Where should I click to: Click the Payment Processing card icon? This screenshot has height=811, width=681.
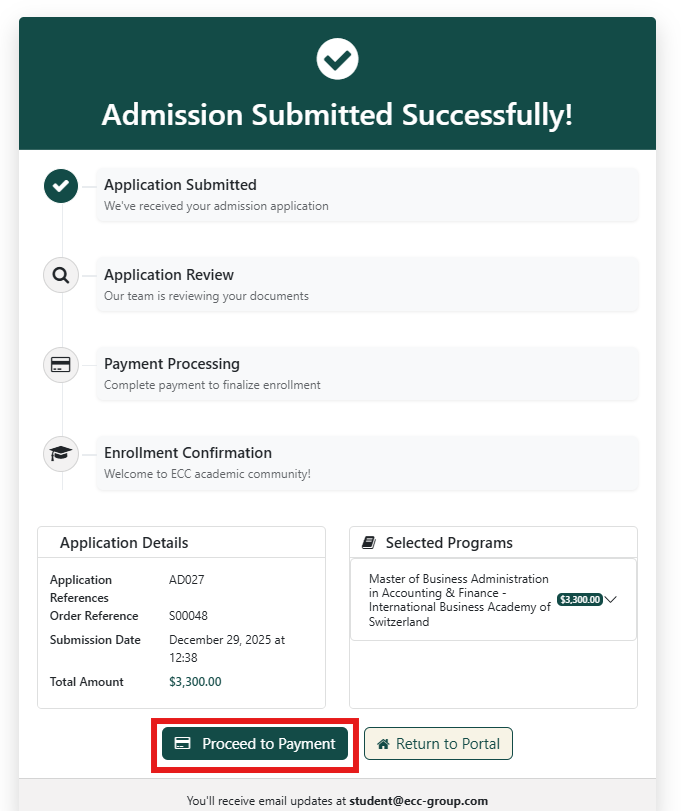coord(61,364)
